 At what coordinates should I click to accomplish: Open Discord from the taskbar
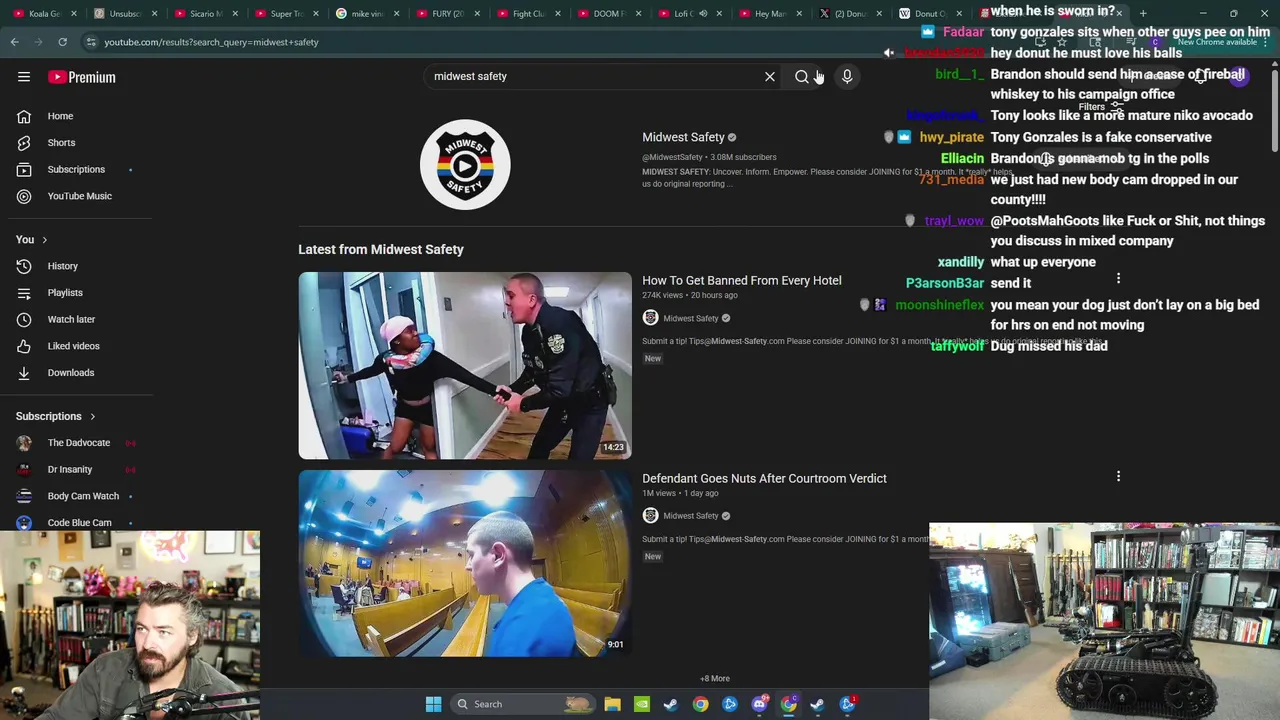[759, 704]
